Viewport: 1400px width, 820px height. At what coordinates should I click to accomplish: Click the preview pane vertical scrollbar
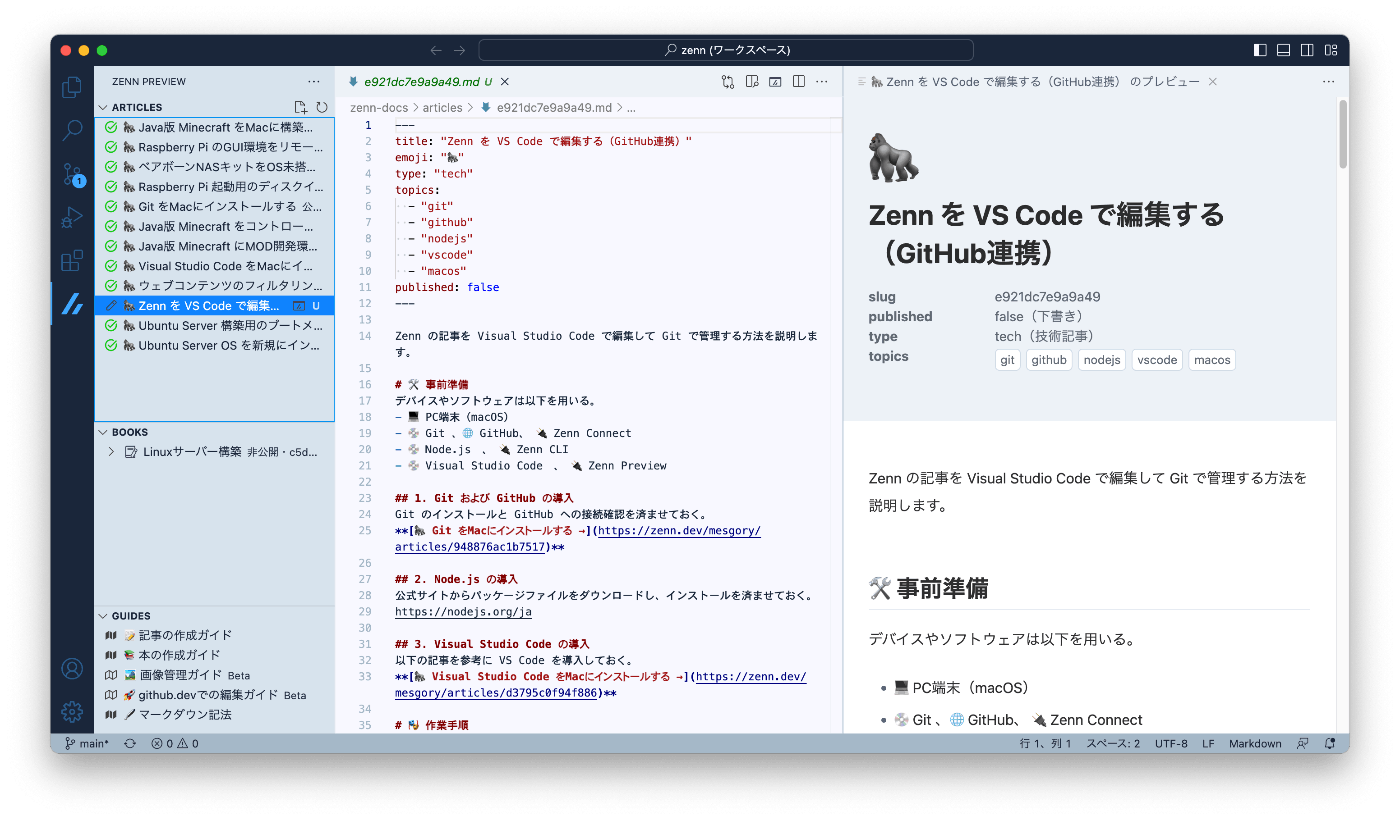[1343, 133]
